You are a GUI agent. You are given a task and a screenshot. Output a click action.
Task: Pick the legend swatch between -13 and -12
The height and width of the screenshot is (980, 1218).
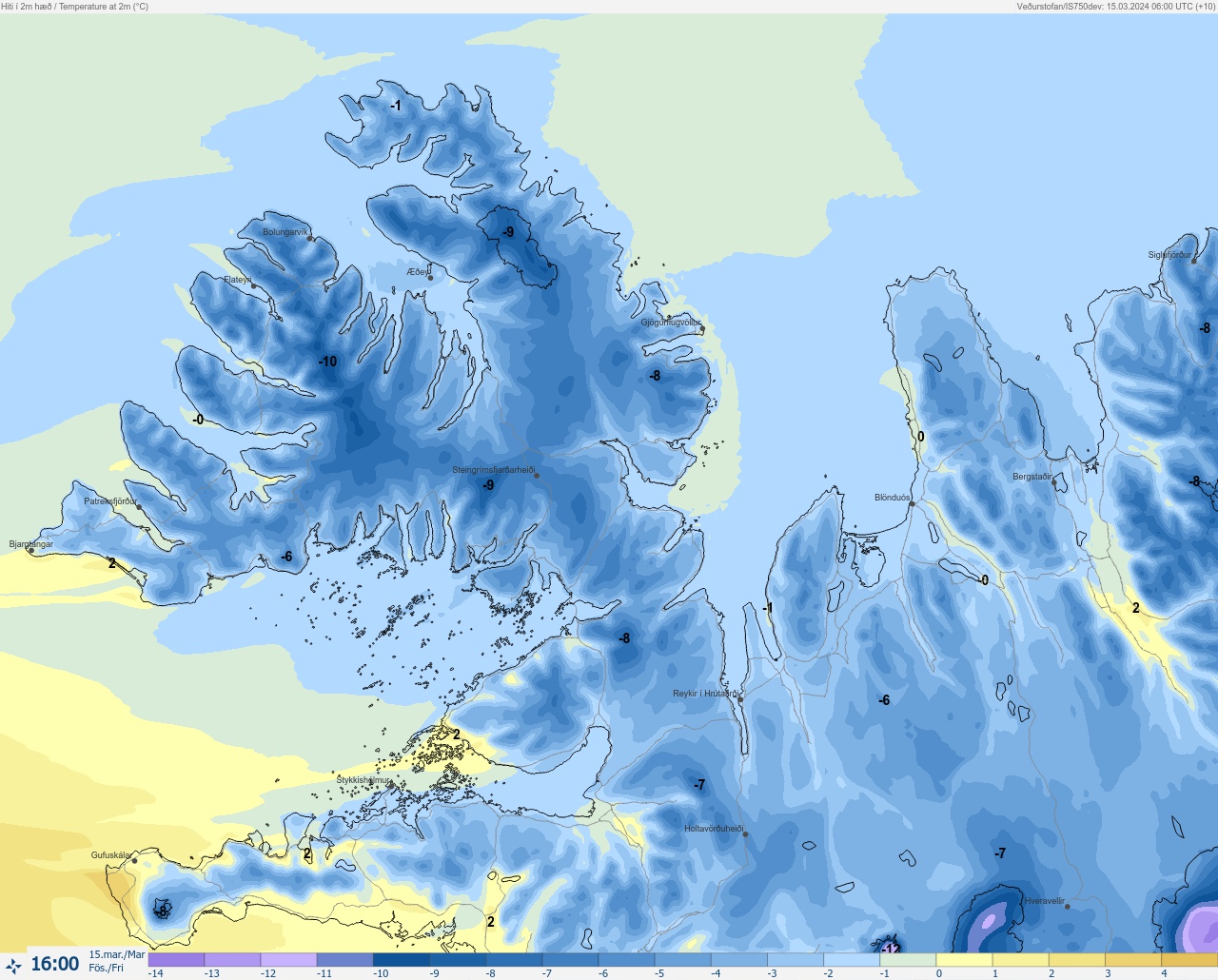(233, 960)
